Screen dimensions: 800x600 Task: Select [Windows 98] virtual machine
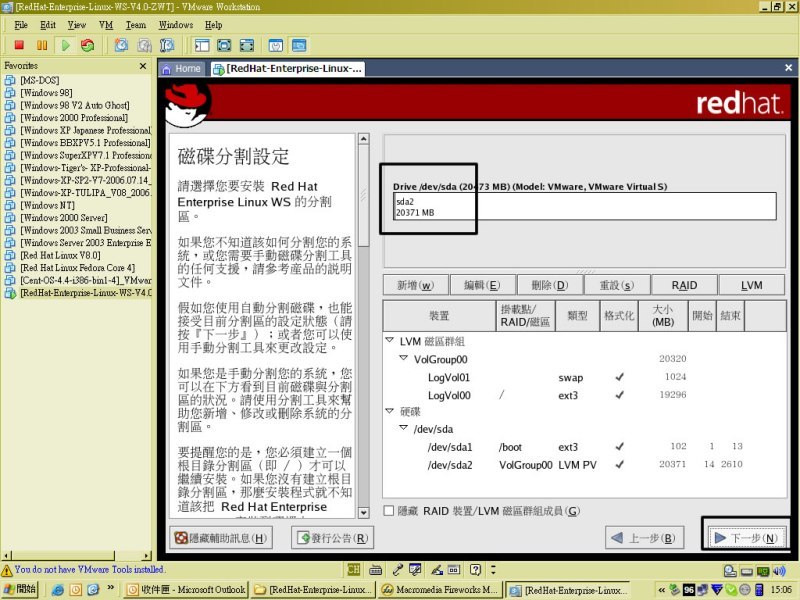point(46,93)
